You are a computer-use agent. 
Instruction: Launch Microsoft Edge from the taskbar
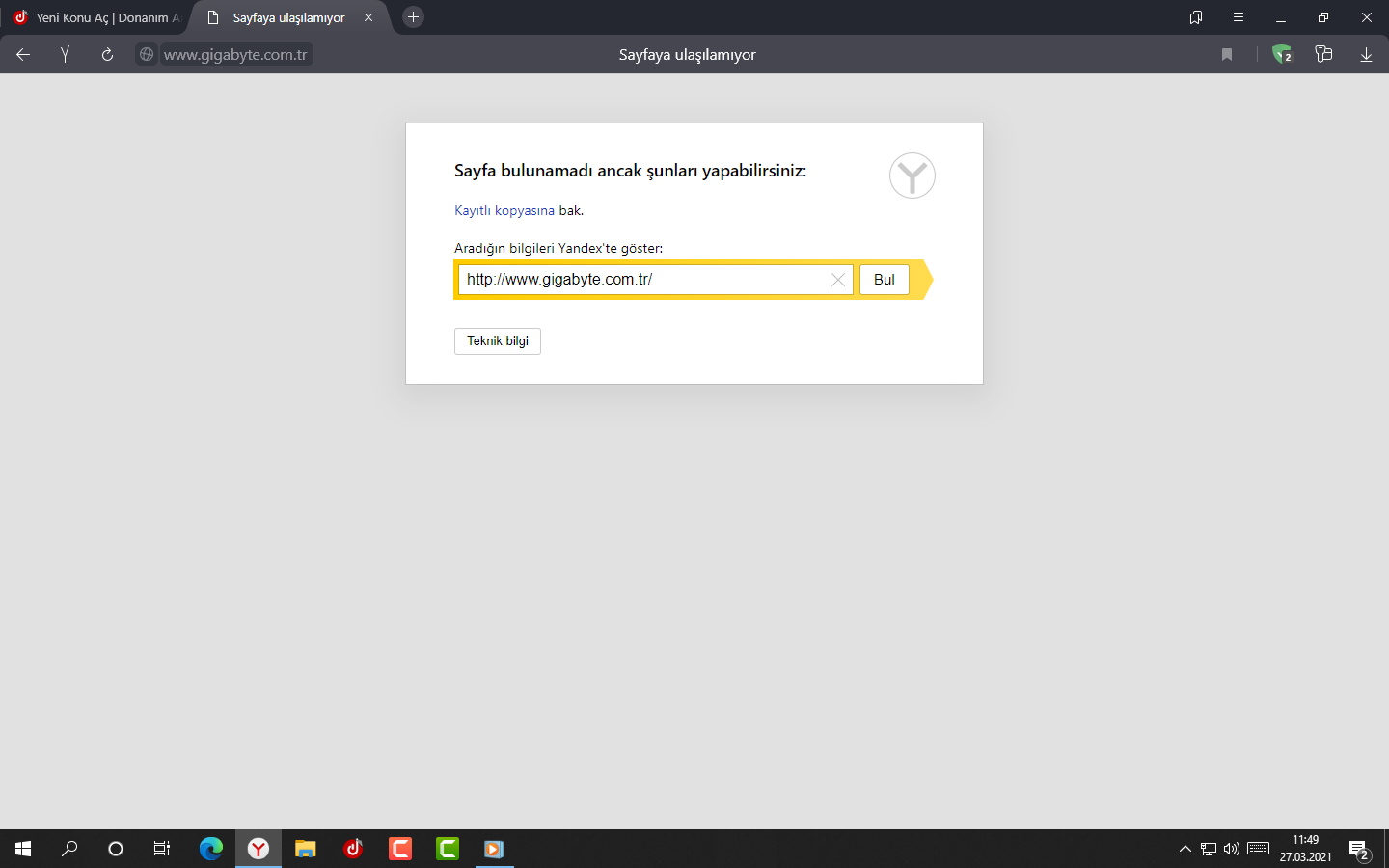211,849
